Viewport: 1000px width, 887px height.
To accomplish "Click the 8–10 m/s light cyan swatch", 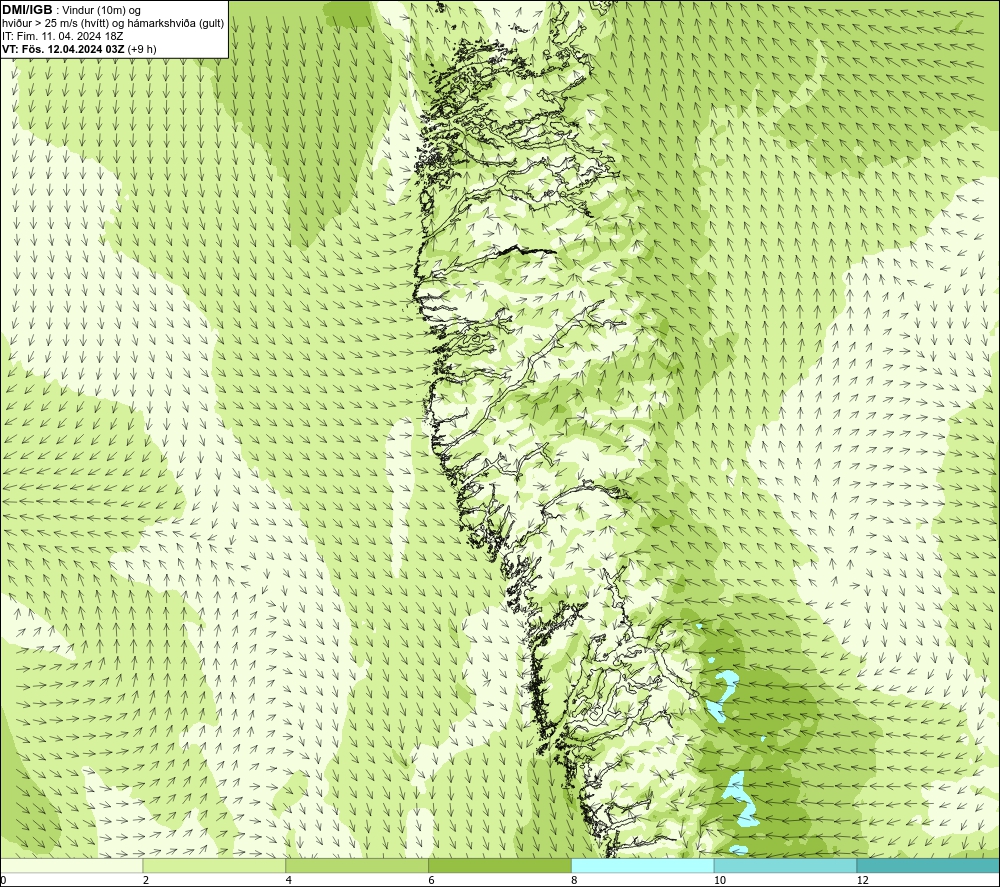I will pyautogui.click(x=643, y=865).
